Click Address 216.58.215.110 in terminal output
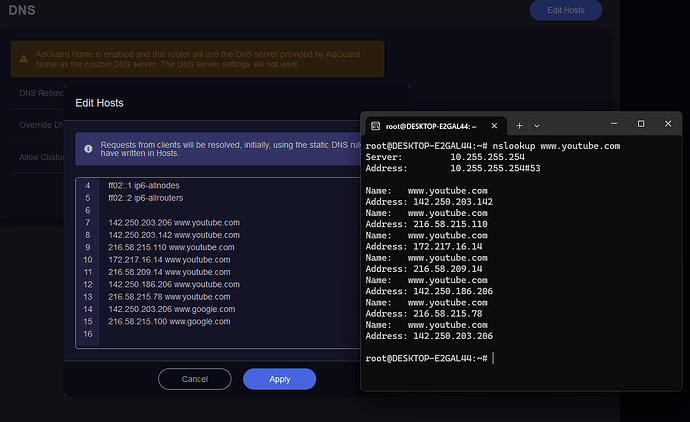The width and height of the screenshot is (690, 422). click(426, 224)
